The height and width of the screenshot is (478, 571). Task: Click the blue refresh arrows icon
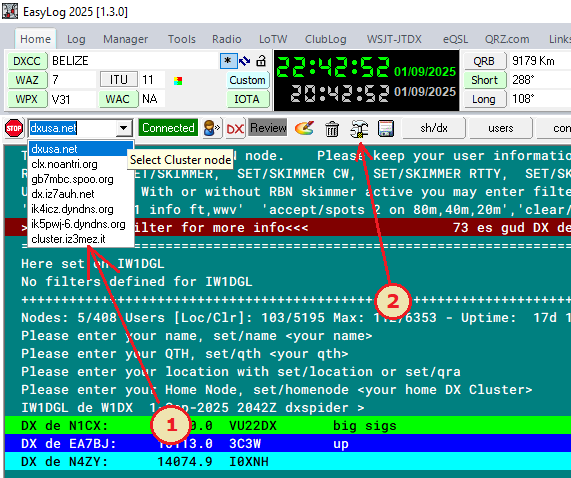coord(244,61)
